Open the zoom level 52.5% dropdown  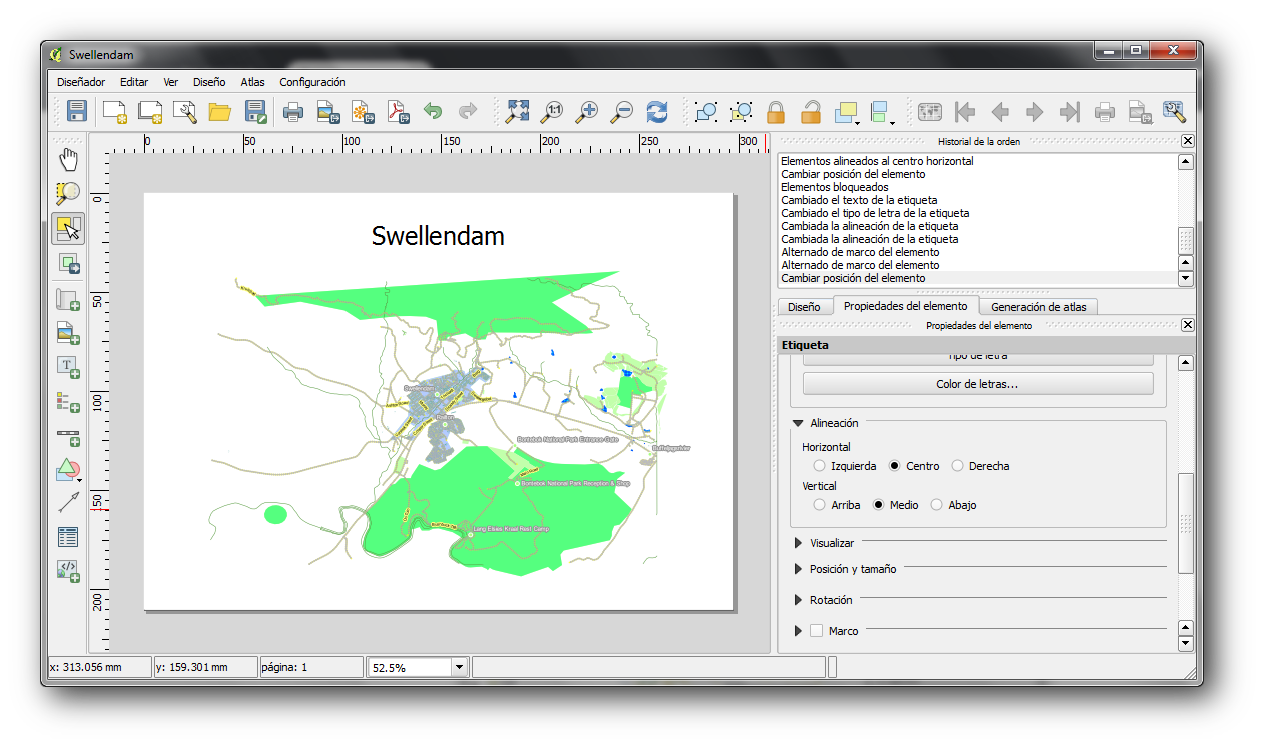click(x=459, y=667)
